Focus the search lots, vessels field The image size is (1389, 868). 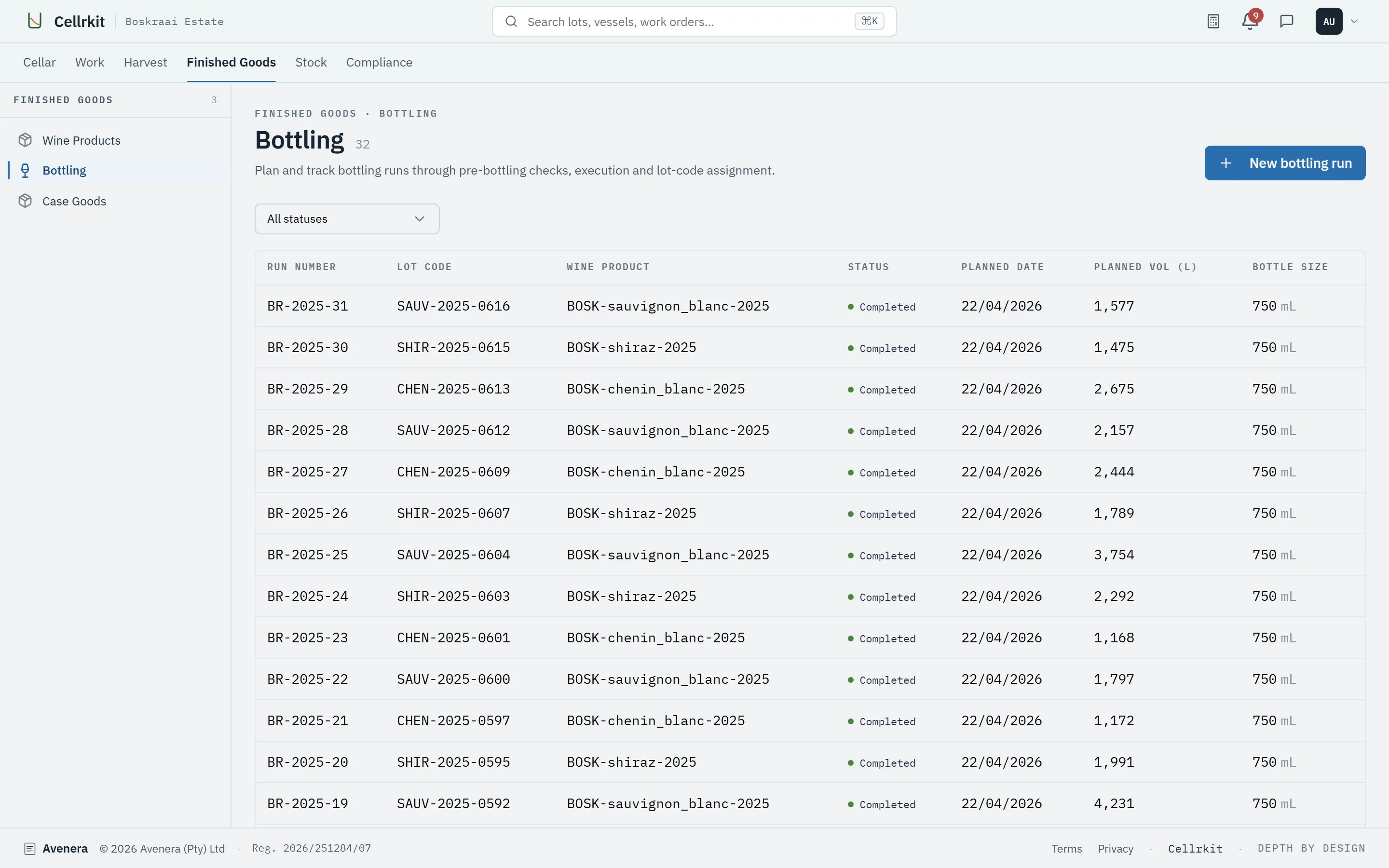[694, 21]
